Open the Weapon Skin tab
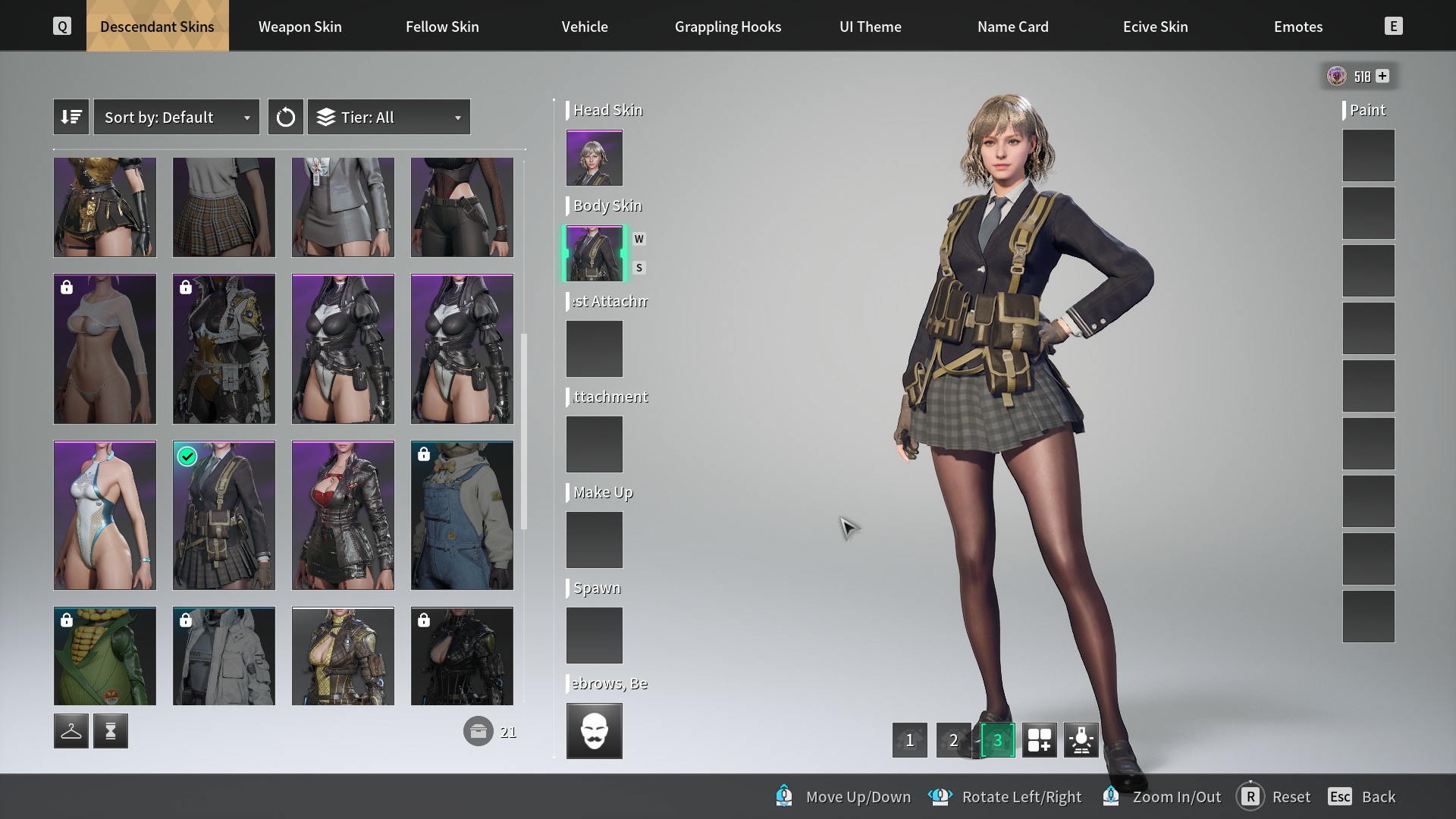This screenshot has height=819, width=1456. (x=300, y=27)
